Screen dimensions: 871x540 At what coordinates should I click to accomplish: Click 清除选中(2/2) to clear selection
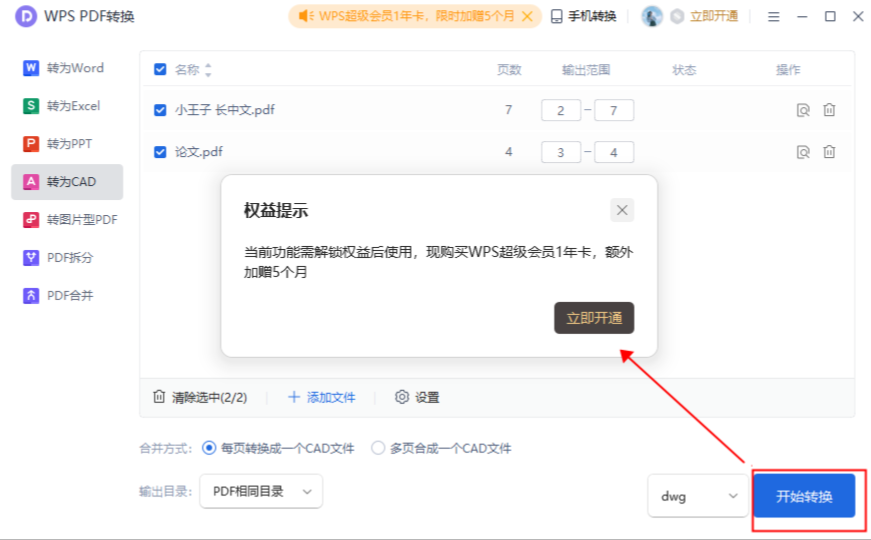(200, 397)
